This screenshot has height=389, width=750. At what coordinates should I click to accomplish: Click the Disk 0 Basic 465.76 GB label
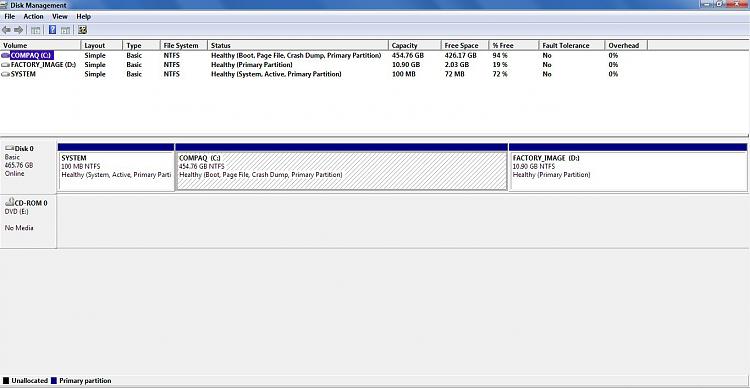[x=28, y=167]
